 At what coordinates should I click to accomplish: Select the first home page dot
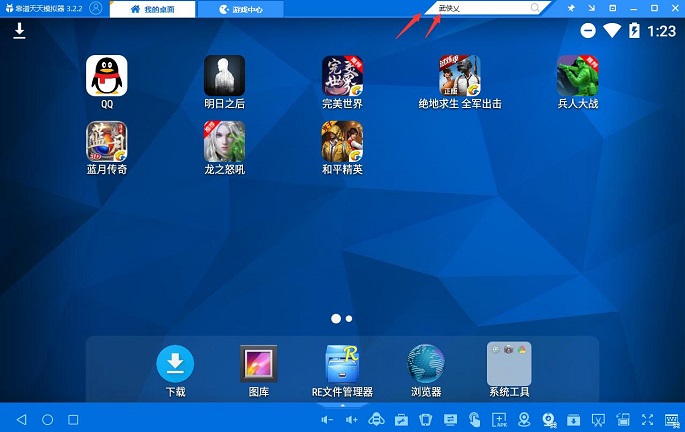pyautogui.click(x=336, y=319)
